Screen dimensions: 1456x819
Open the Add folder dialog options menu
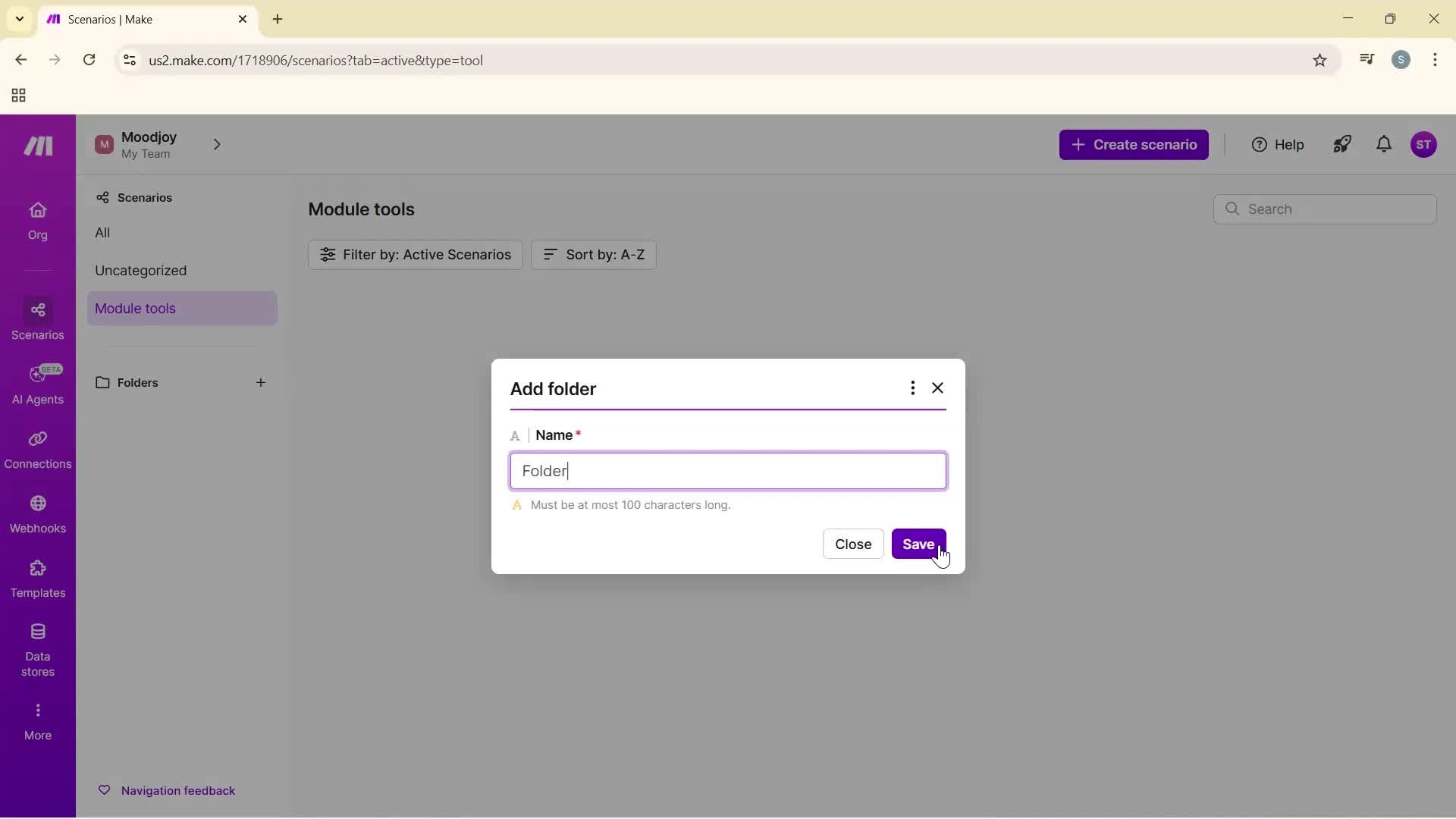pos(912,388)
